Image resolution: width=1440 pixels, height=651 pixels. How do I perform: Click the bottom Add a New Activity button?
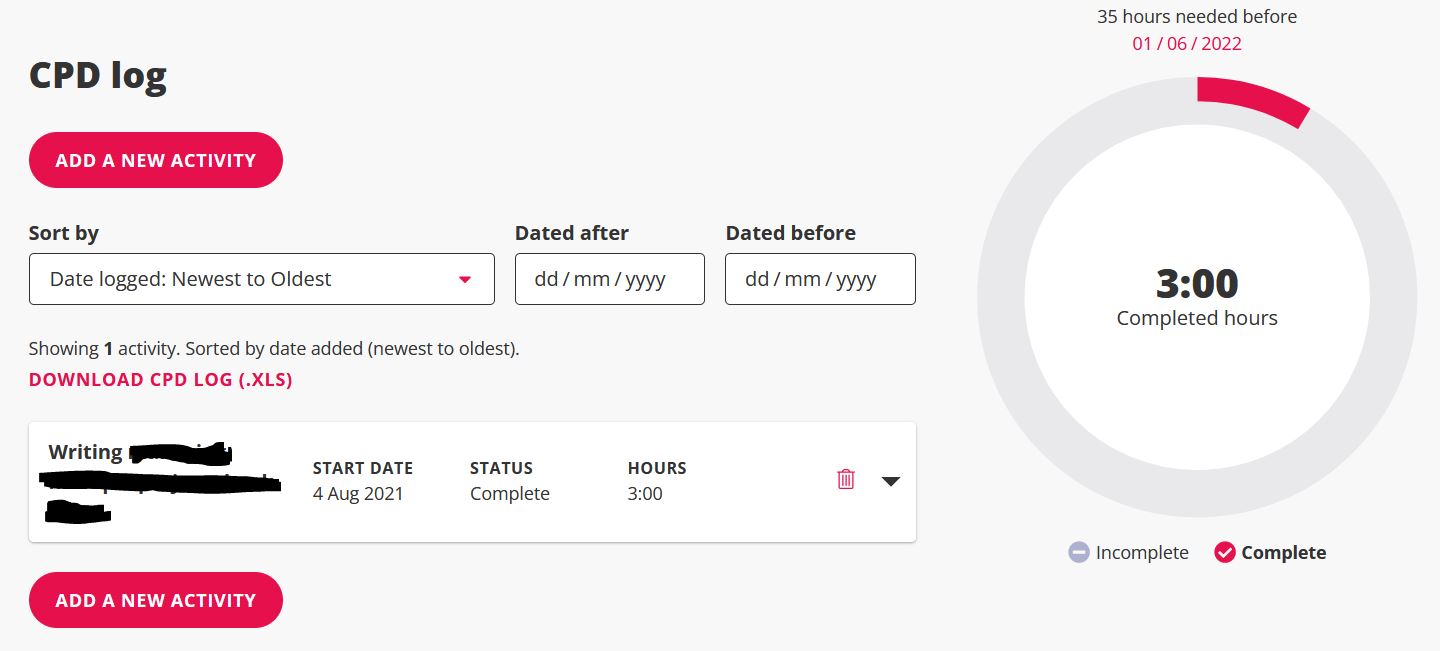(x=156, y=600)
